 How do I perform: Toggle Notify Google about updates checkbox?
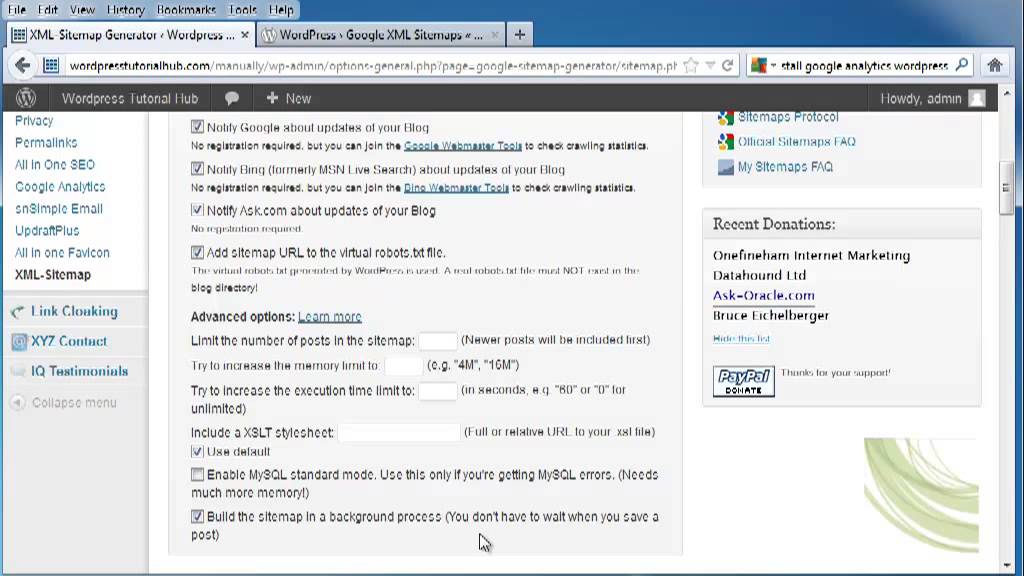pyautogui.click(x=197, y=127)
